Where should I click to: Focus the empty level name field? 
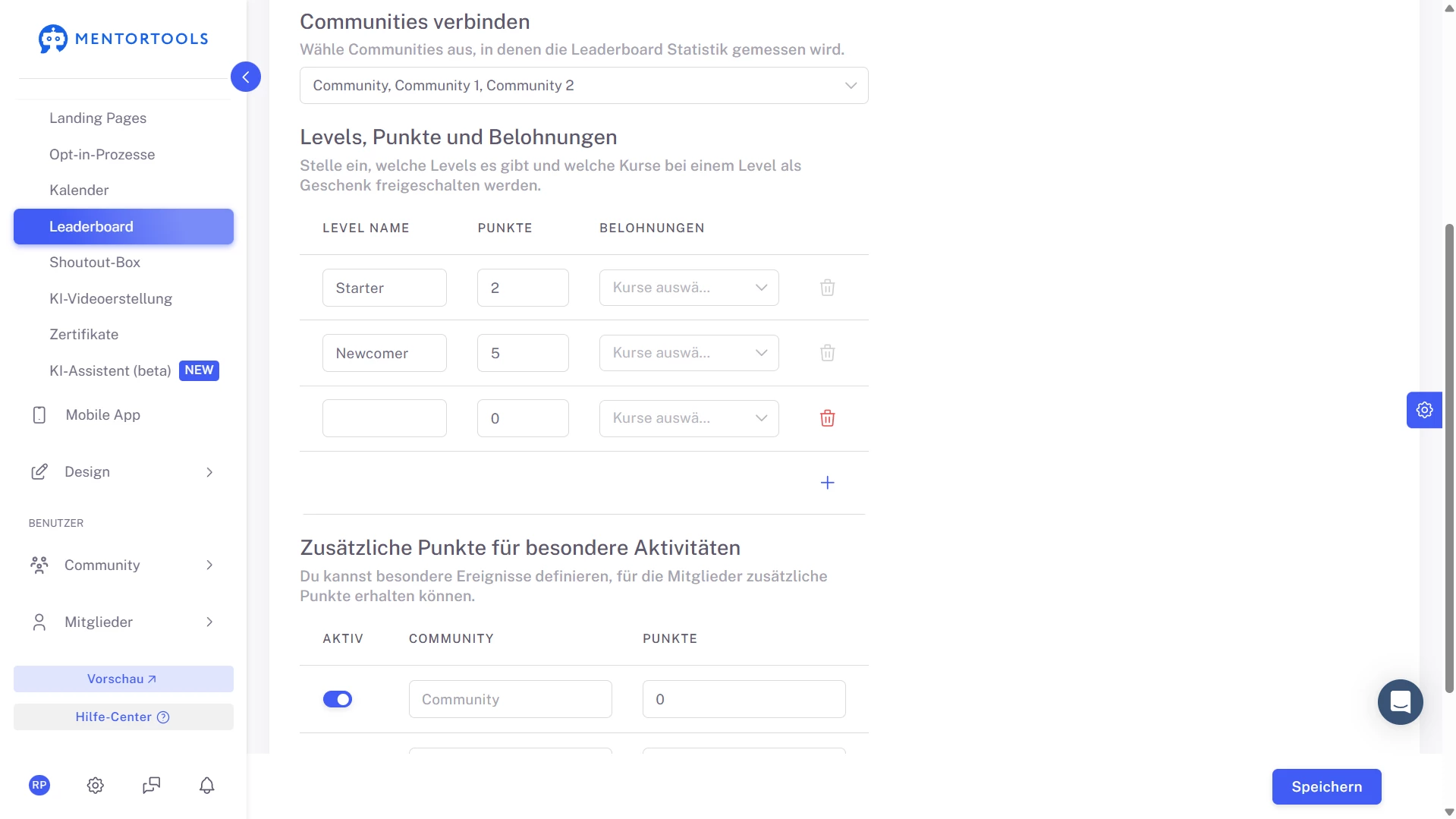point(384,418)
